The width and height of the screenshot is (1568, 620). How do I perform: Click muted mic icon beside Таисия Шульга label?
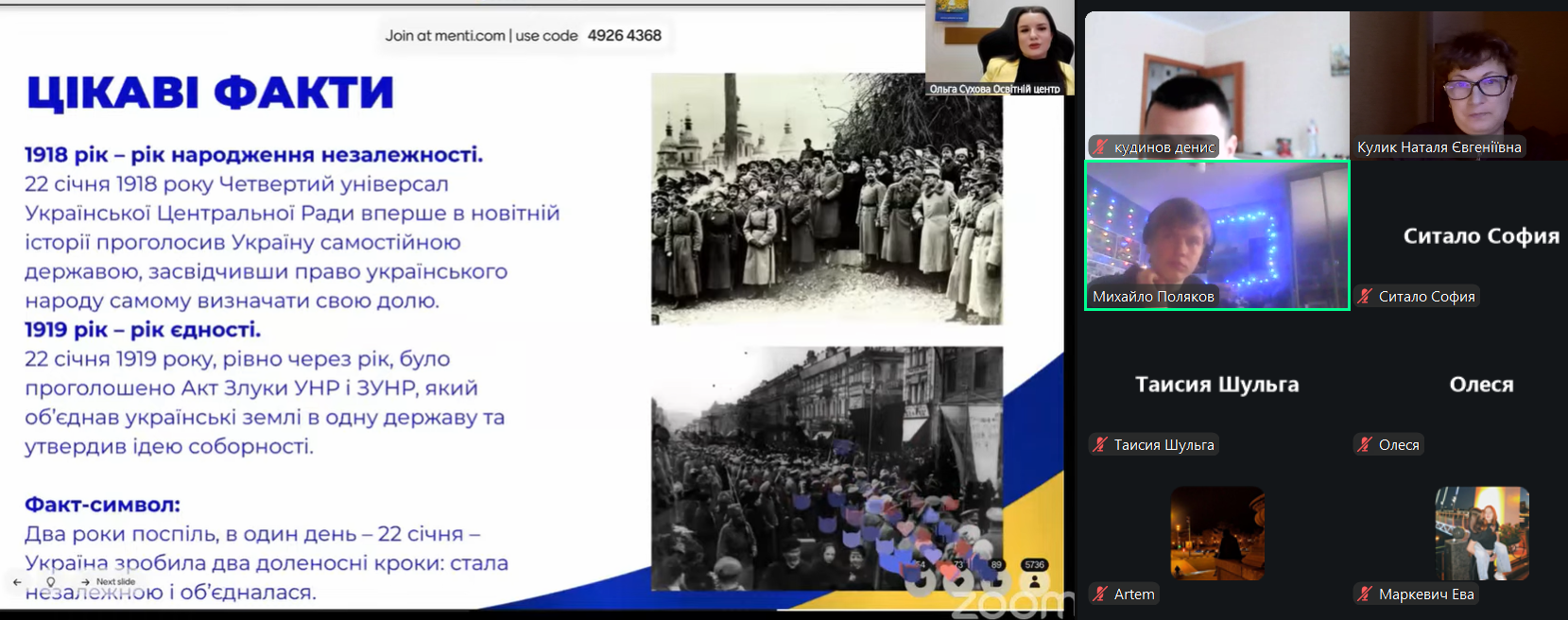tap(1100, 445)
